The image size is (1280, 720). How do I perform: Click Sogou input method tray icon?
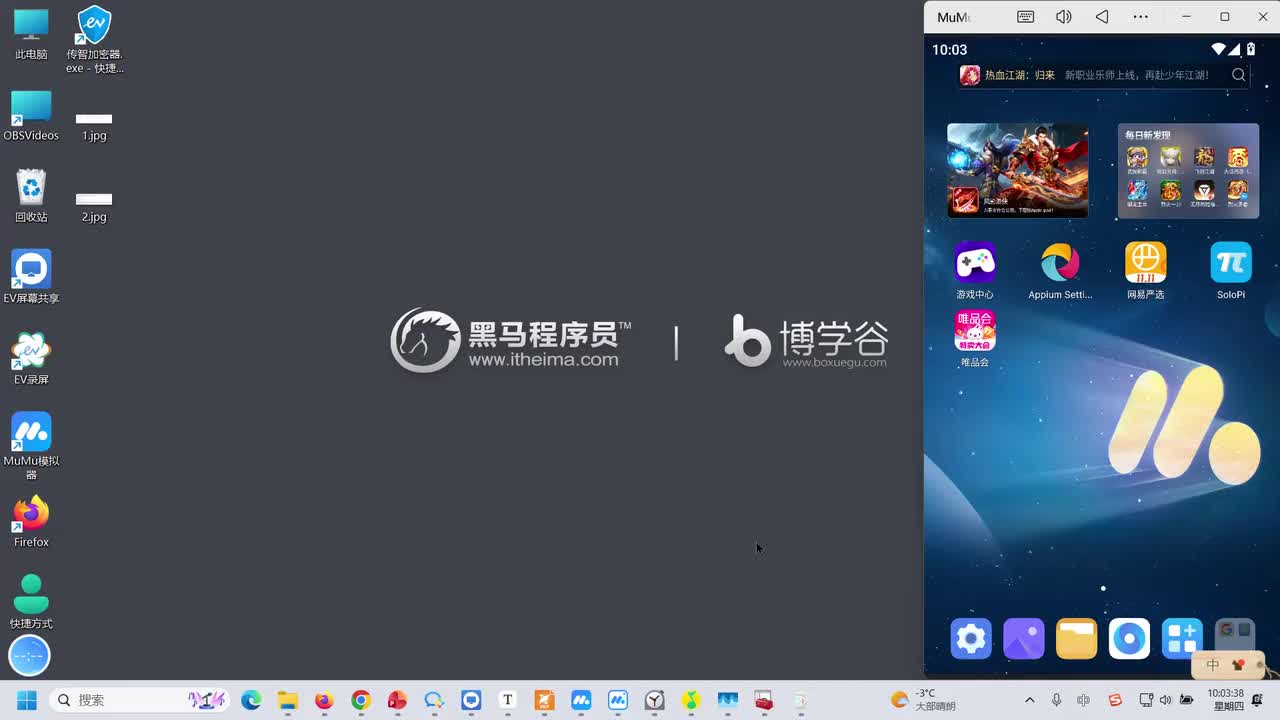(x=1115, y=700)
